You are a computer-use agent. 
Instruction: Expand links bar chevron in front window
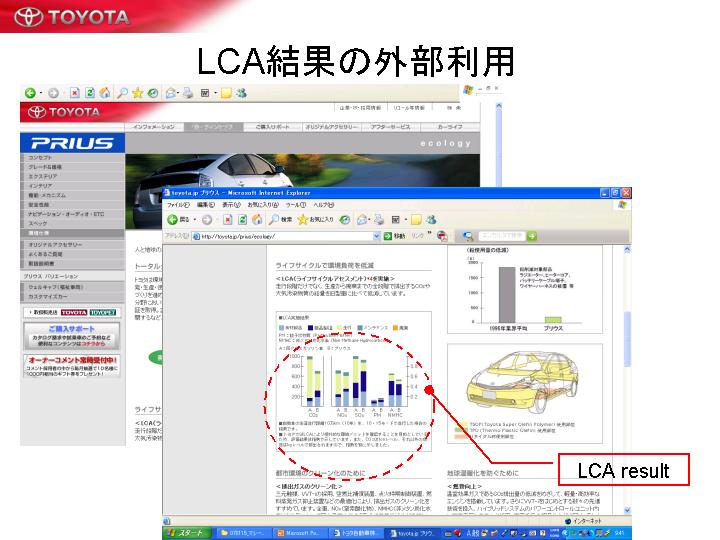point(429,234)
